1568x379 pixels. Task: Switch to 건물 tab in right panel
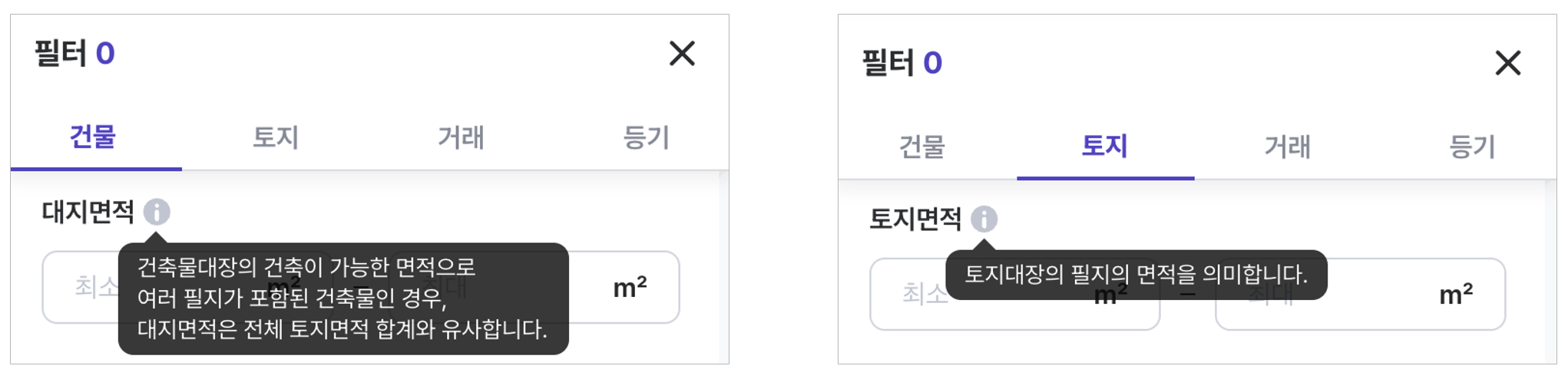click(921, 146)
